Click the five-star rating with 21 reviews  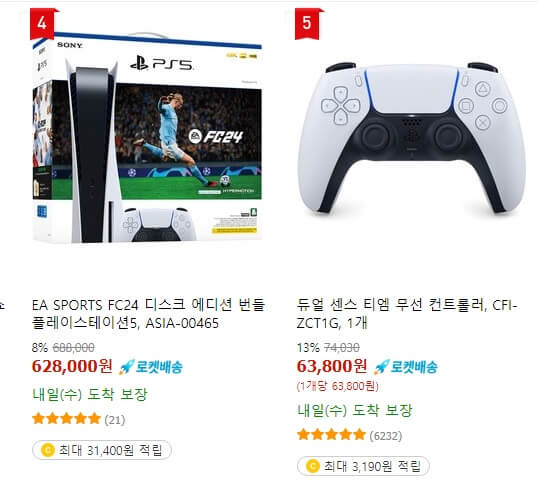click(66, 419)
